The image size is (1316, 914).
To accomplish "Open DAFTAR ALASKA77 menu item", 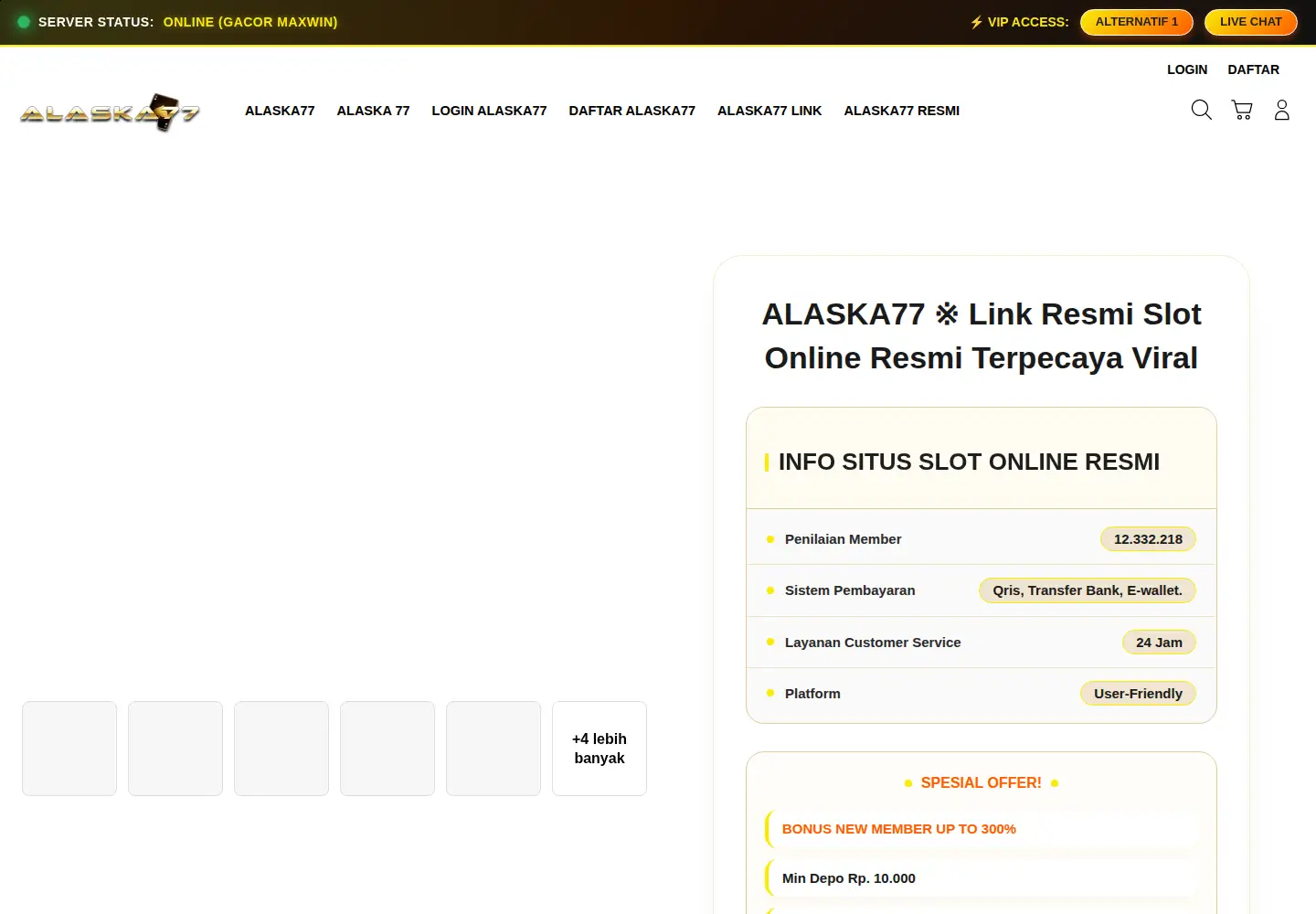I will [x=631, y=111].
